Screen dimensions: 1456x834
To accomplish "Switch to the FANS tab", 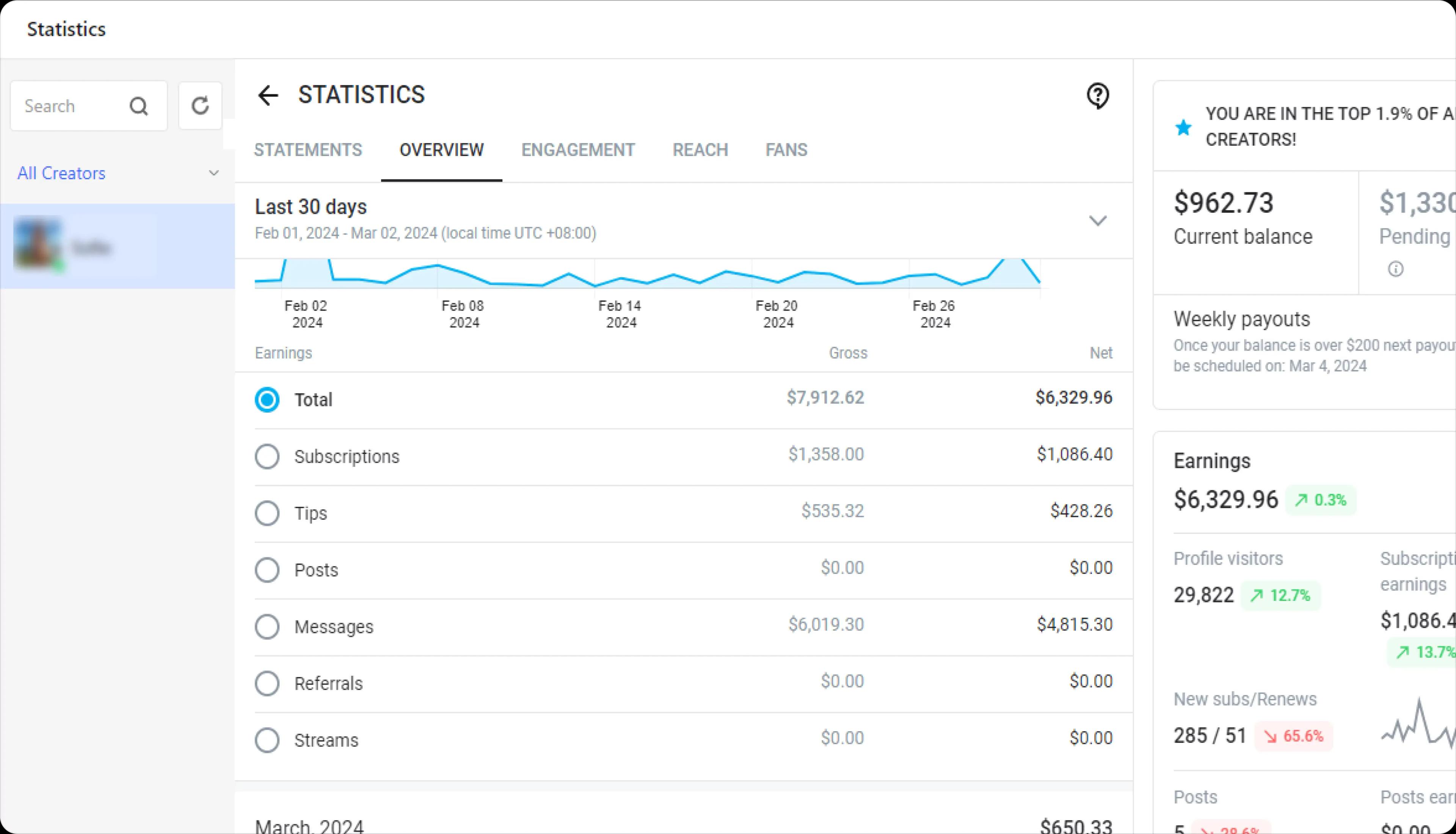I will pyautogui.click(x=786, y=150).
